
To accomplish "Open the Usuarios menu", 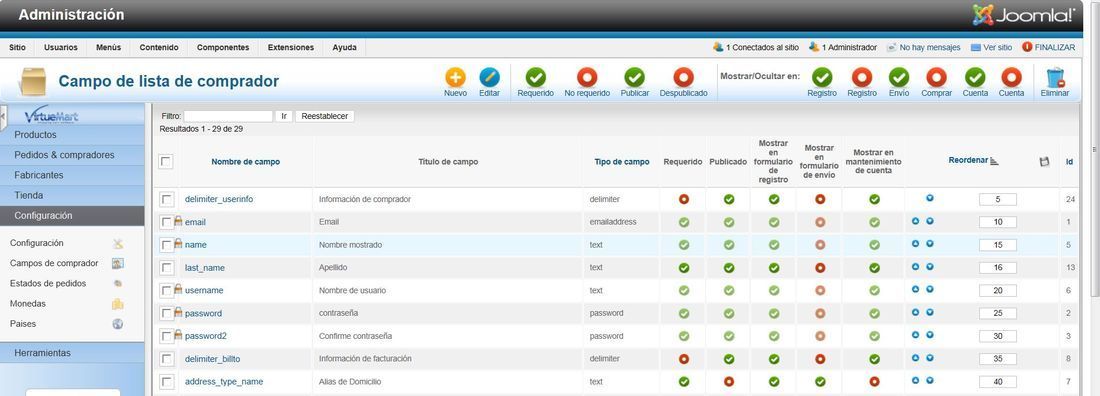I will point(61,48).
